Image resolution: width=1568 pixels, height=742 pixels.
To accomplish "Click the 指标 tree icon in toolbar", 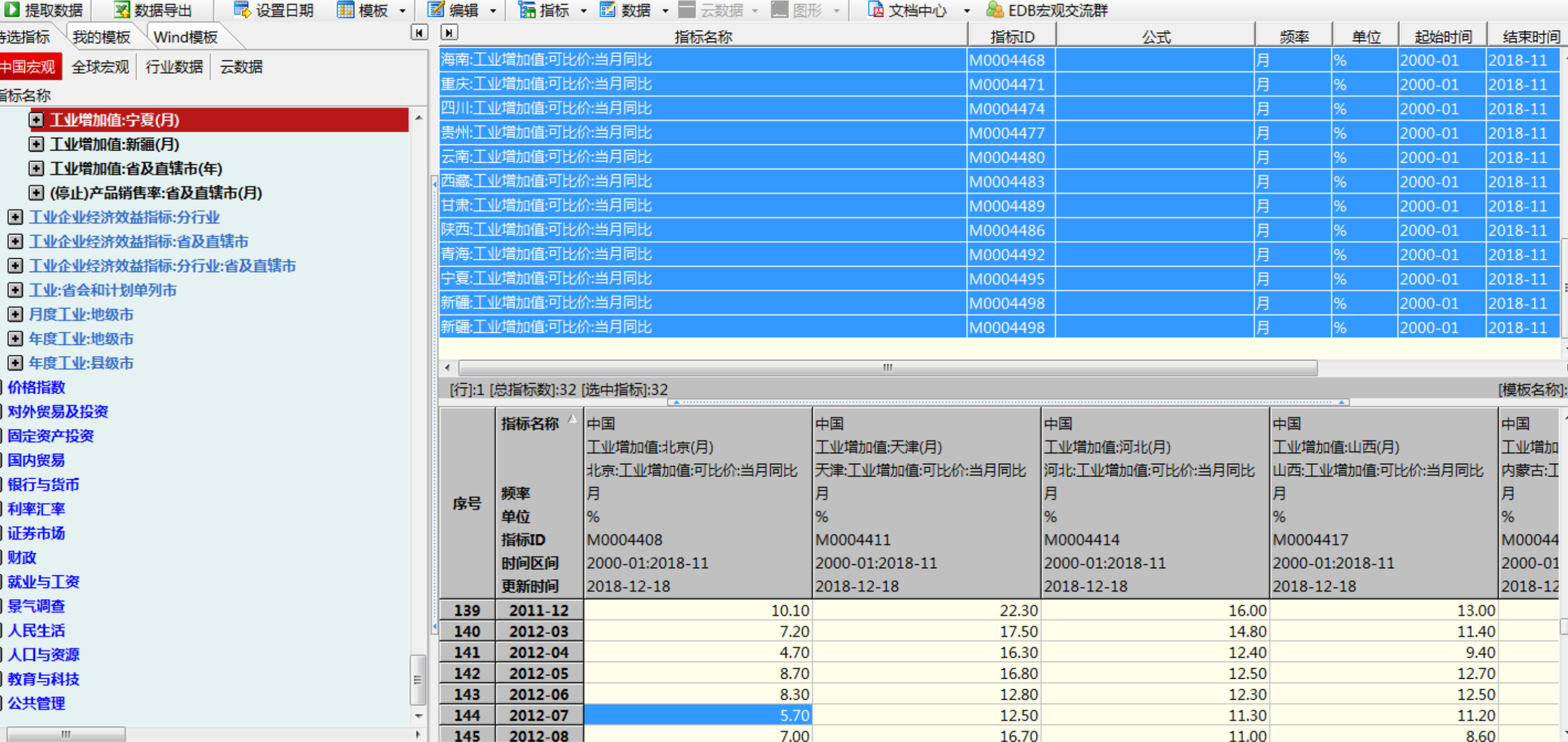I will [526, 9].
